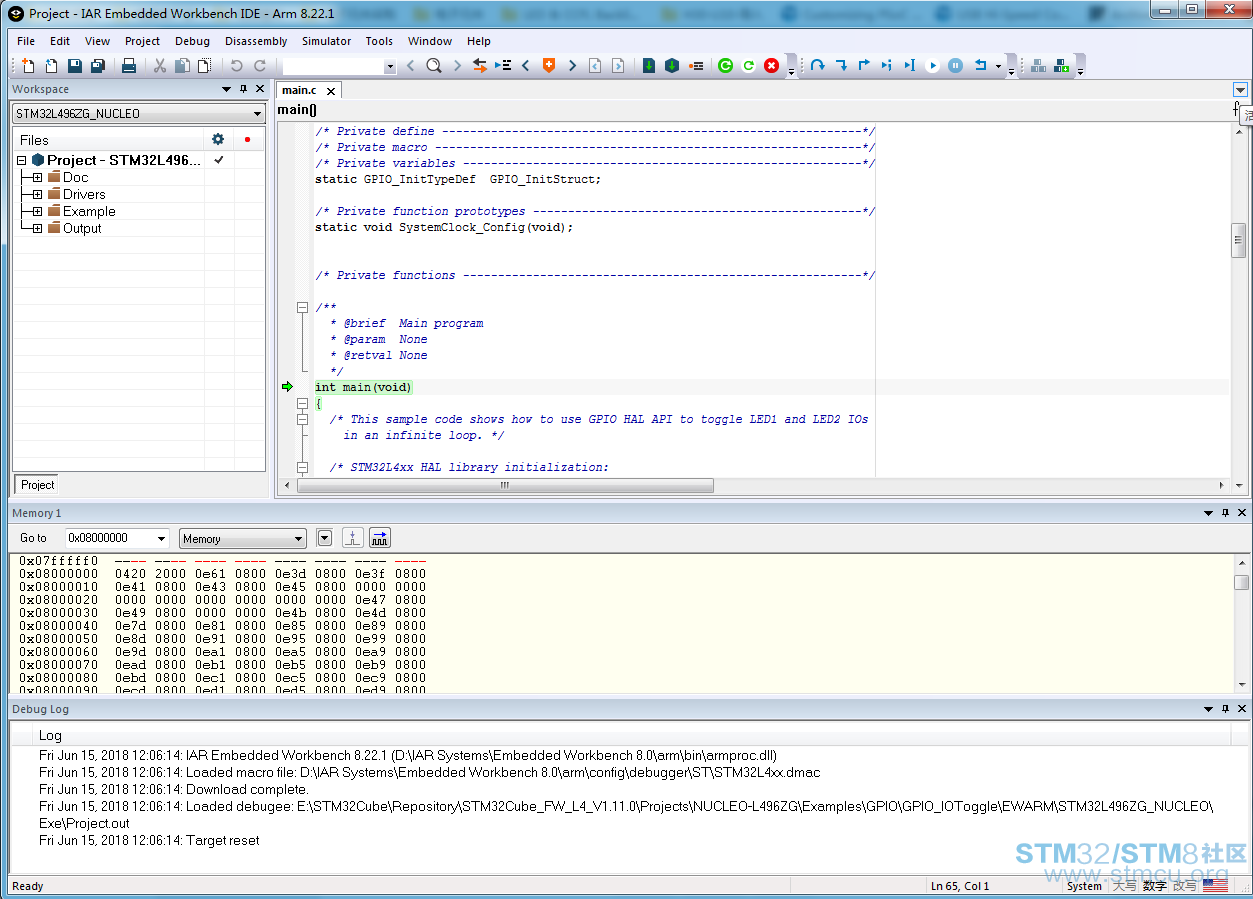The width and height of the screenshot is (1253, 899).
Task: Click the Go (run) debug icon
Action: point(933,65)
